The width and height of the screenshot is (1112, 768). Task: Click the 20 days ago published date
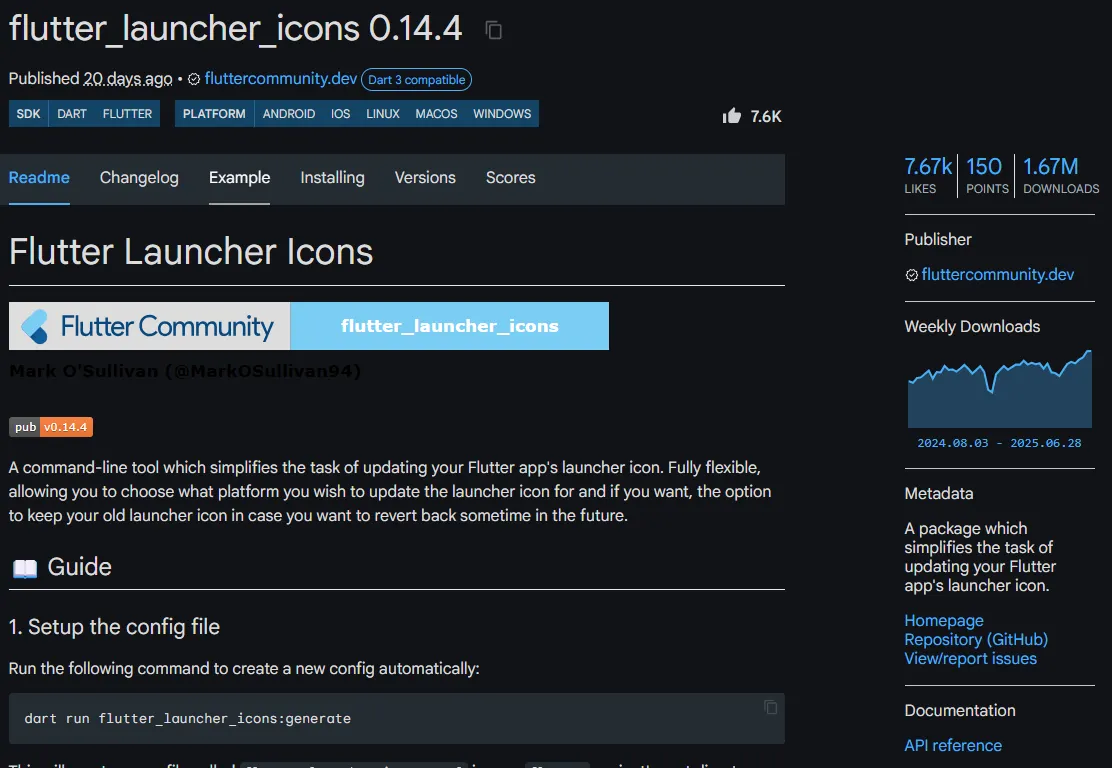point(128,79)
